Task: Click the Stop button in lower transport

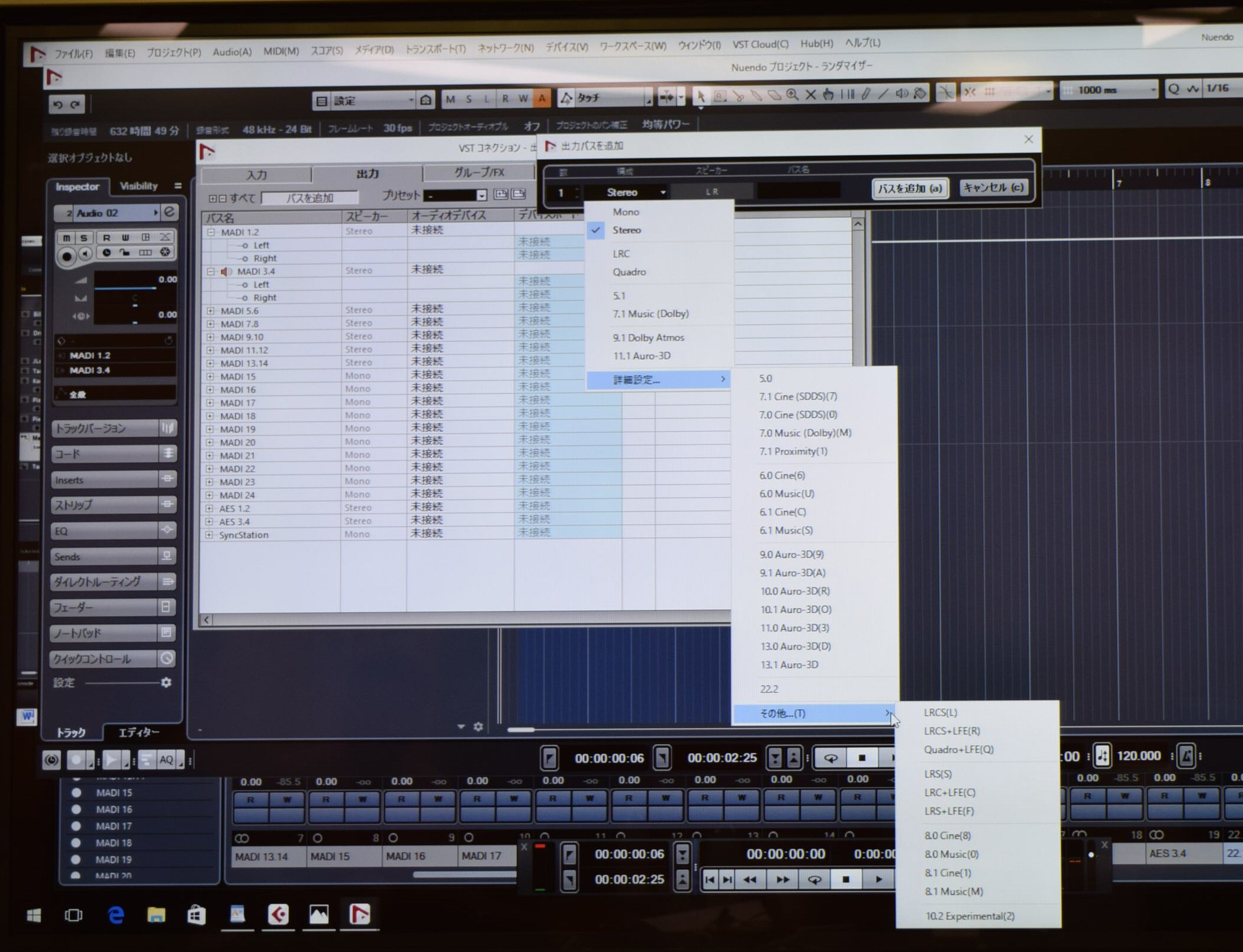Action: tap(846, 880)
